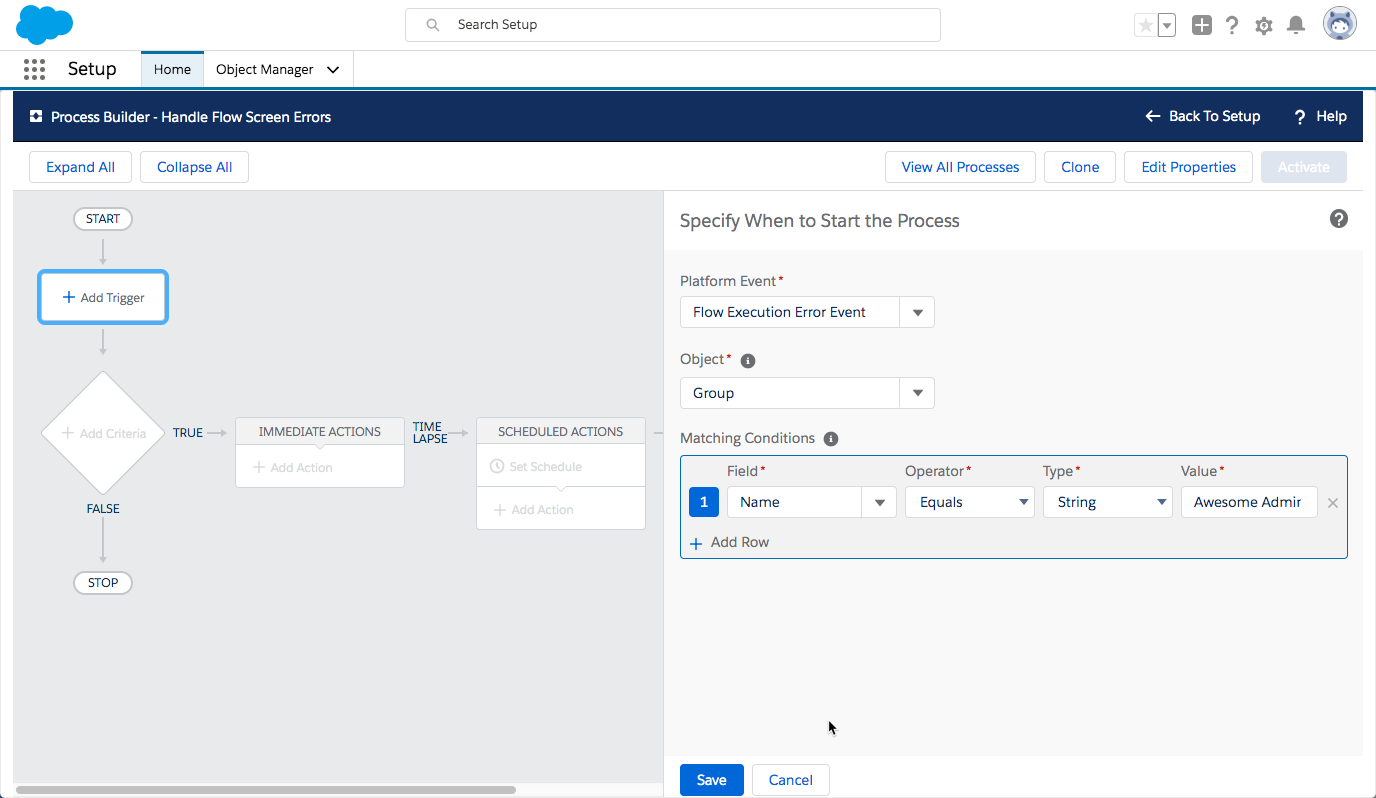Select the Home tab in Setup
Image resolution: width=1376 pixels, height=798 pixels.
(172, 69)
